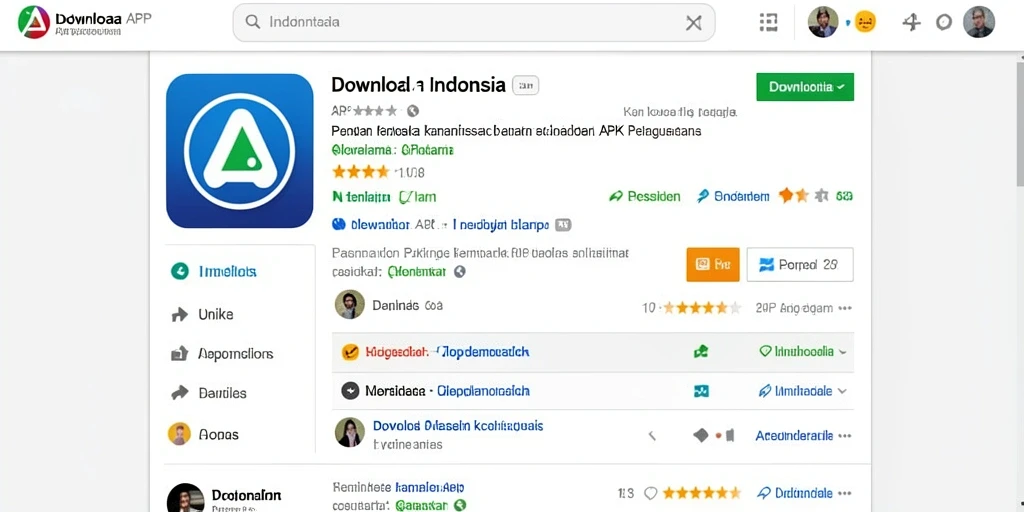Click the five-star rating in bottom row
1024x512 pixels.
tap(702, 493)
